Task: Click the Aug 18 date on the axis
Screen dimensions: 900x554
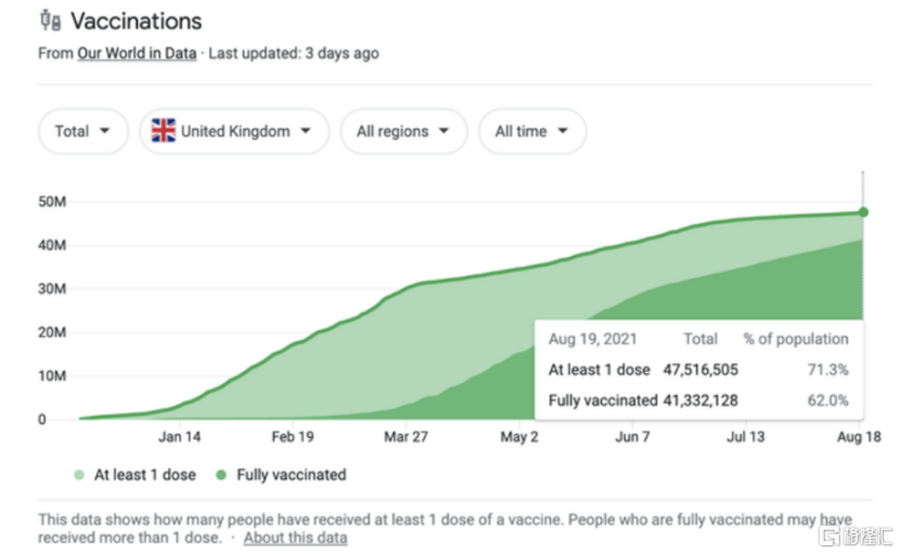Action: [x=859, y=437]
